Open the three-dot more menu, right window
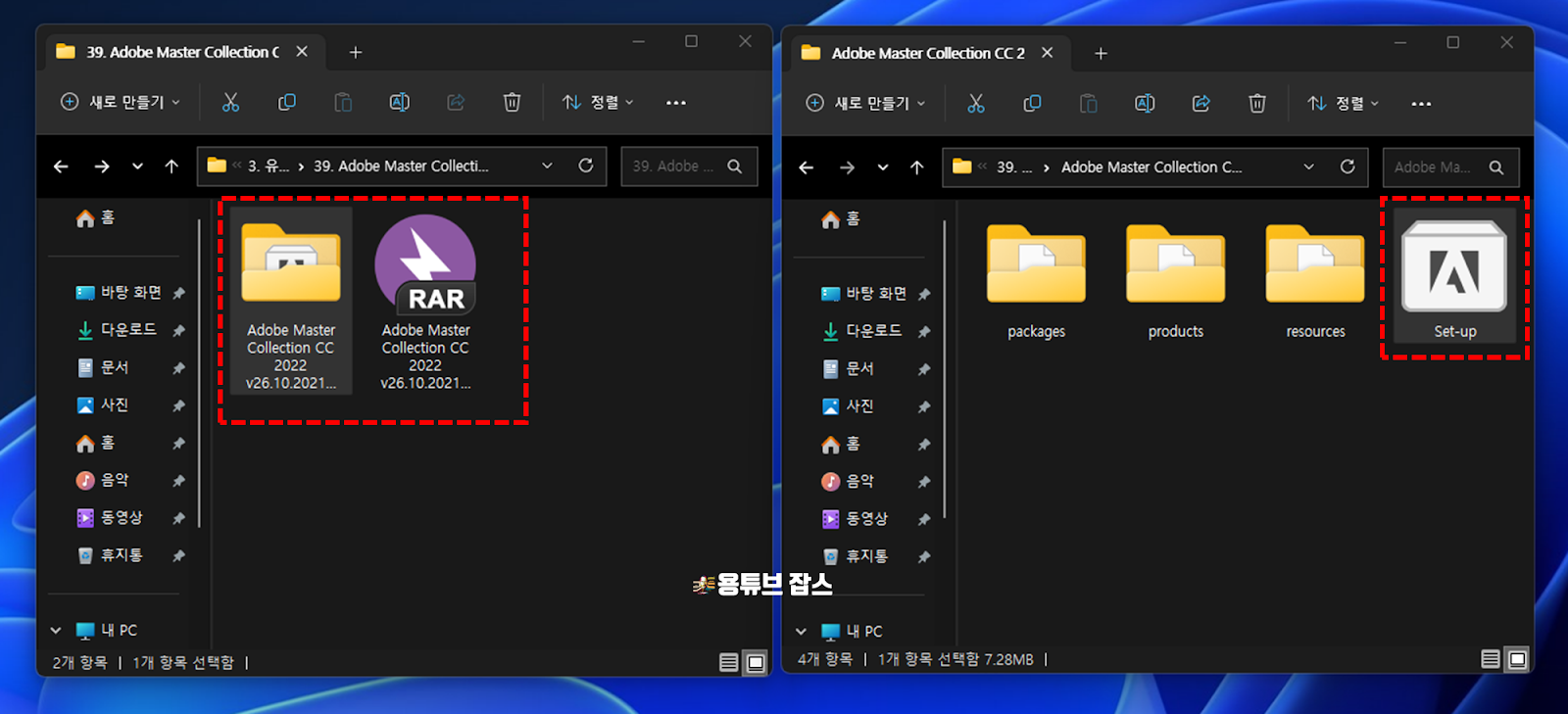The height and width of the screenshot is (714, 1568). point(1421,104)
